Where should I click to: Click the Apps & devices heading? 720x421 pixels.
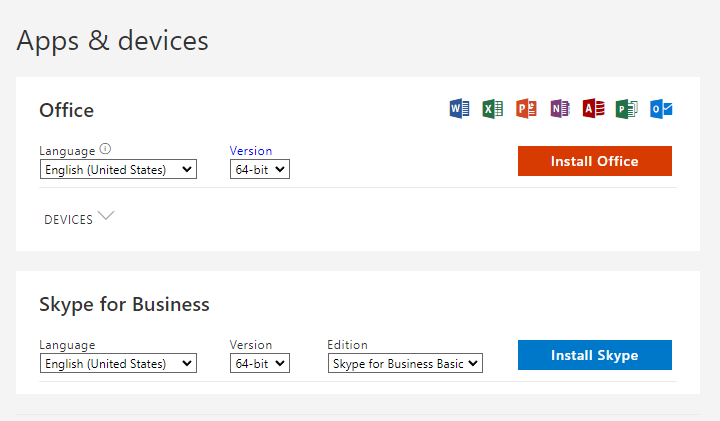112,41
